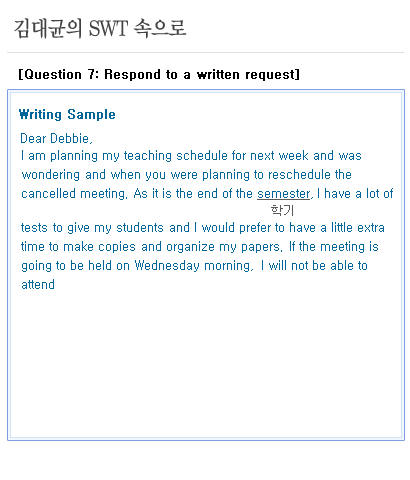Click the word 'schedule' in the first sentence

202,156
